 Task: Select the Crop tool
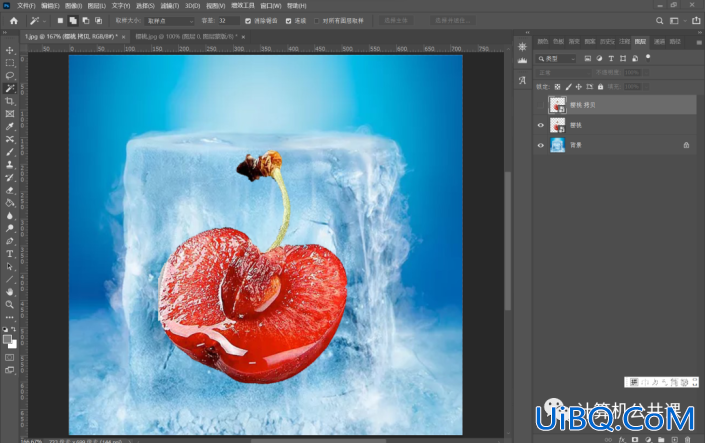coord(9,101)
